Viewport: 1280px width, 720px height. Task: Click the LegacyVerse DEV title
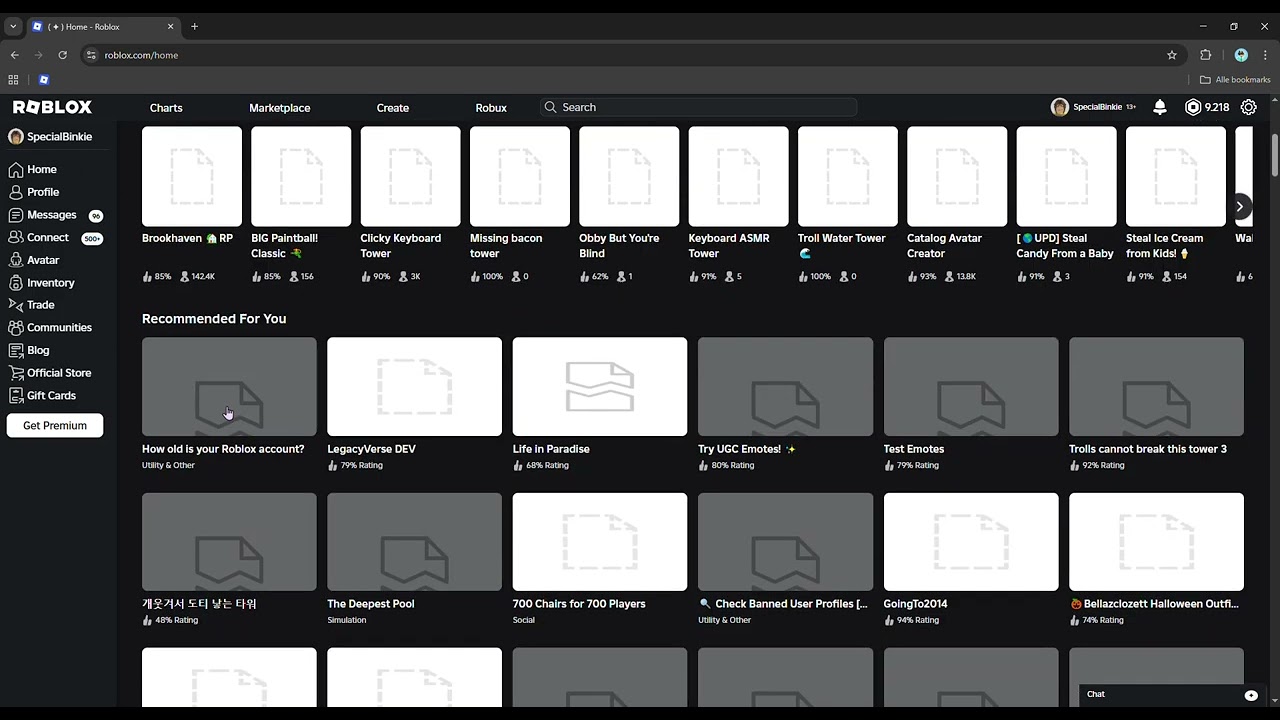(x=371, y=449)
